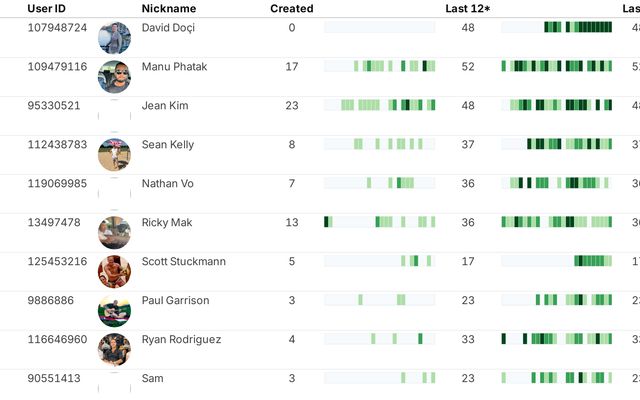
Task: Open the Nathan Vo nickname entry
Action: tap(167, 184)
